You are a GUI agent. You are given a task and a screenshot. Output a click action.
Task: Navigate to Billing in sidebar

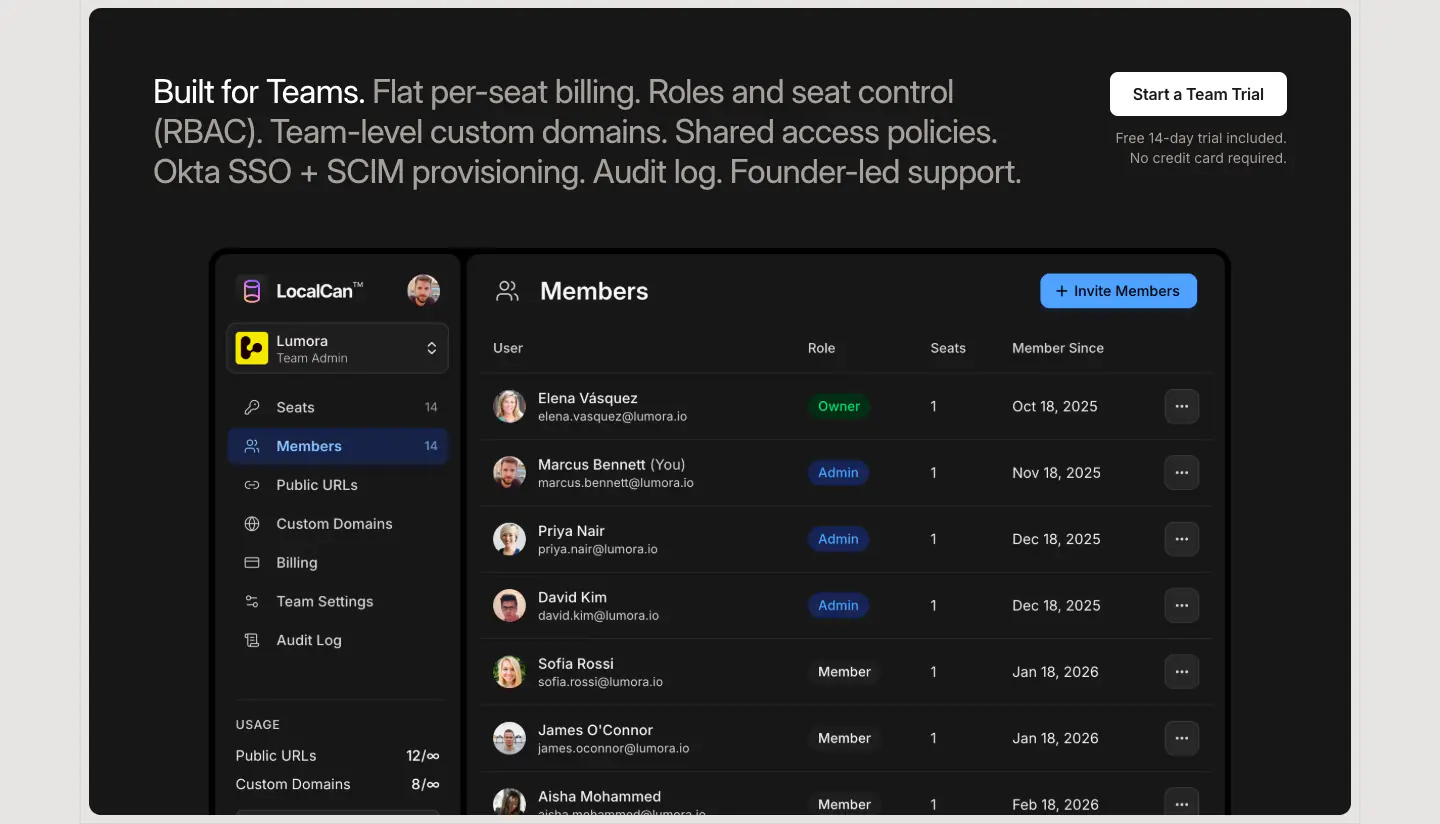click(x=338, y=563)
